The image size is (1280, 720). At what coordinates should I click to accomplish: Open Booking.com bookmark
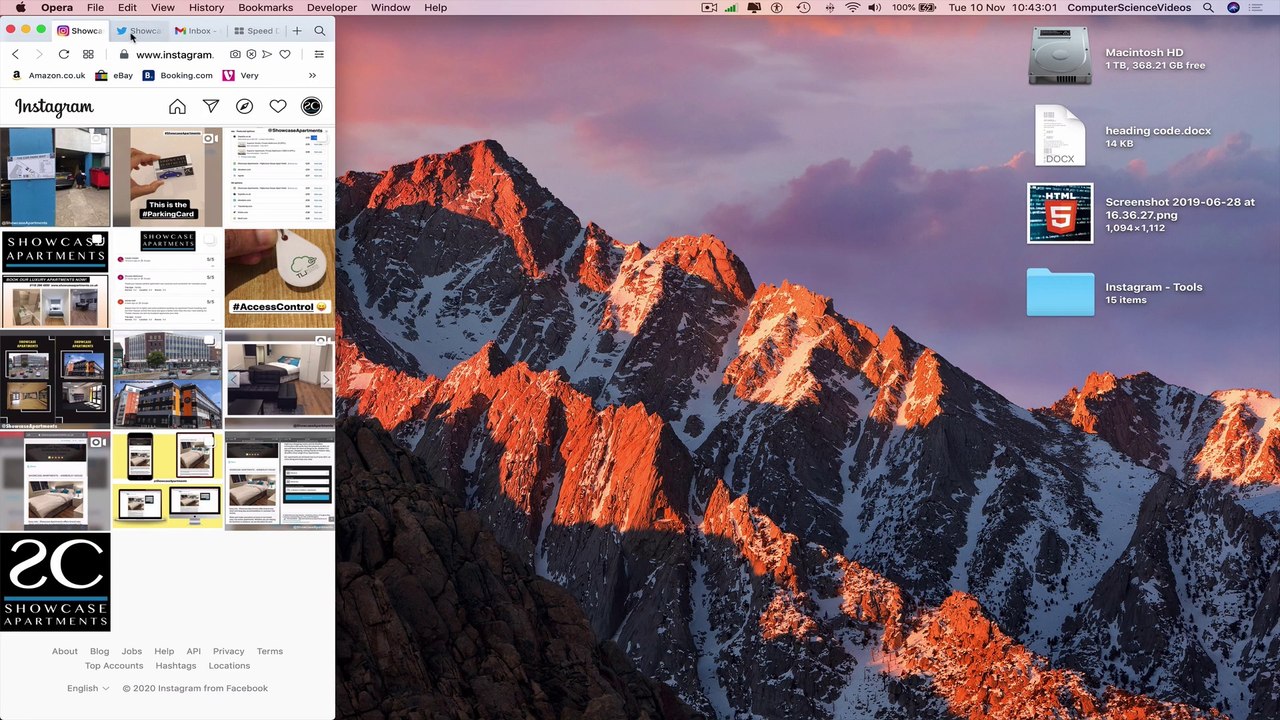[x=178, y=75]
